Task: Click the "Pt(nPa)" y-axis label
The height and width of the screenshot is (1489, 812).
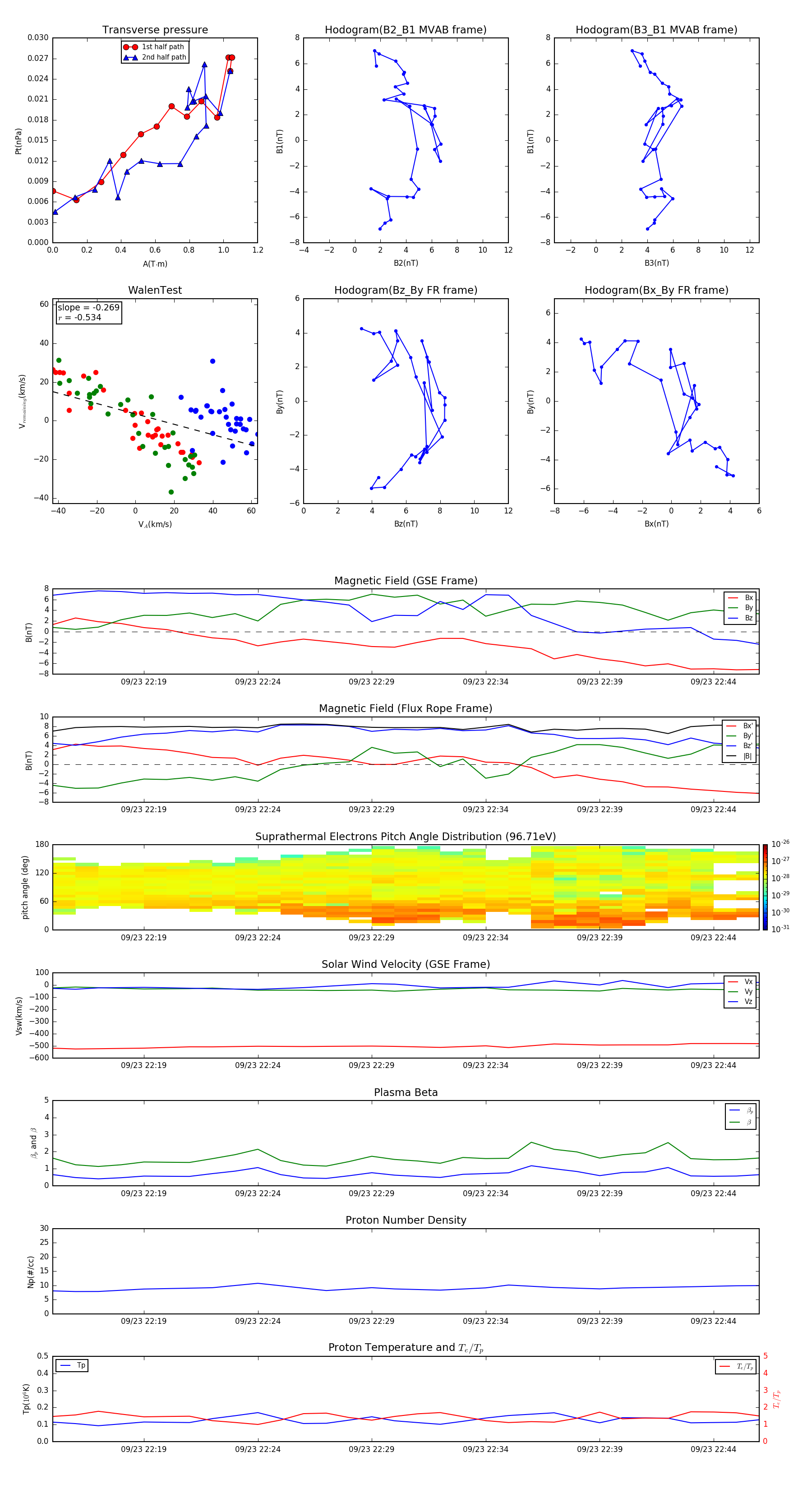Action: (18, 140)
